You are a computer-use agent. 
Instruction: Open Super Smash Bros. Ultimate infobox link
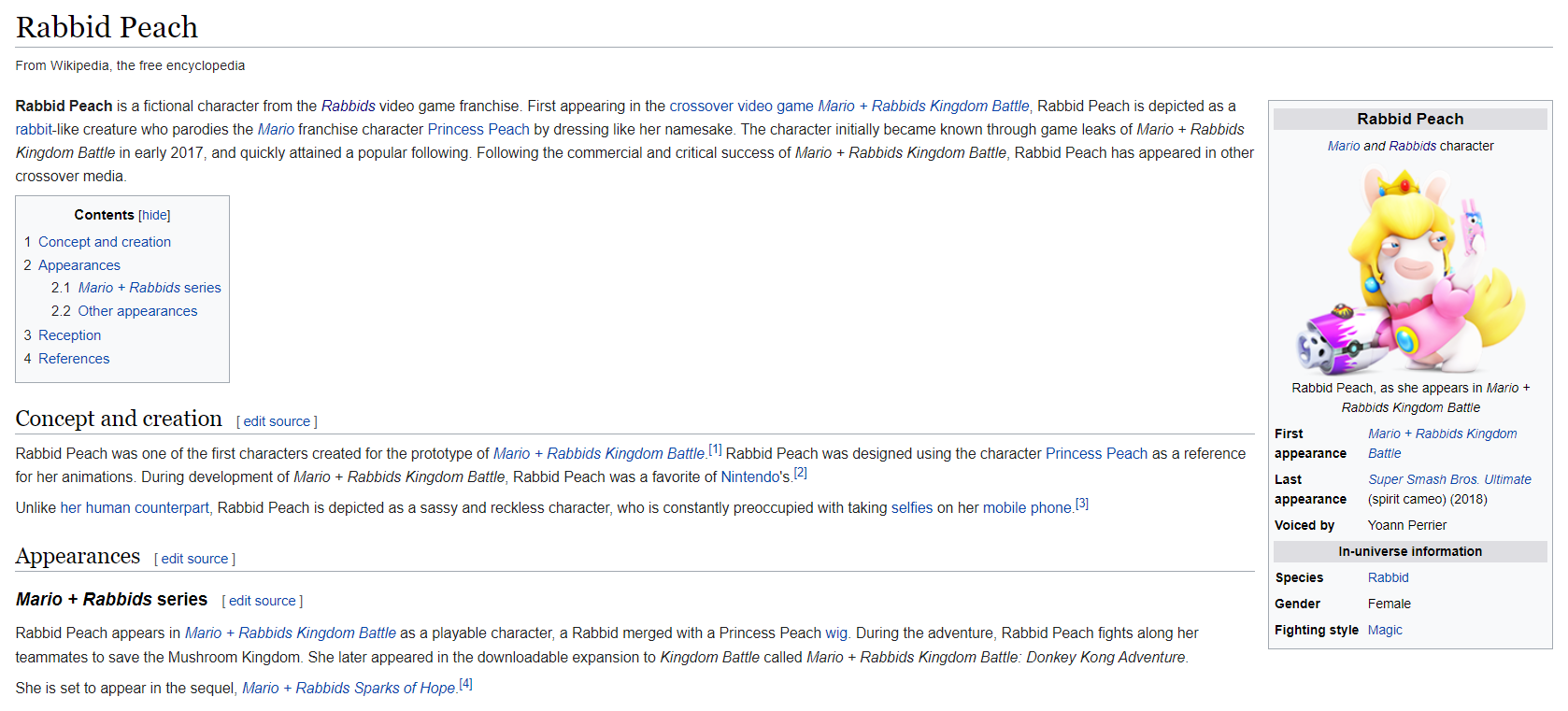(x=1449, y=479)
